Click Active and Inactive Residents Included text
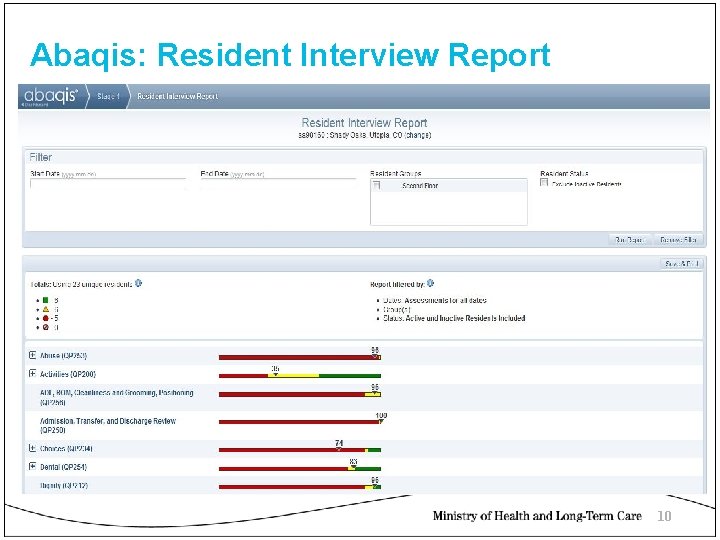Viewport: 720px width, 540px height. coord(466,318)
